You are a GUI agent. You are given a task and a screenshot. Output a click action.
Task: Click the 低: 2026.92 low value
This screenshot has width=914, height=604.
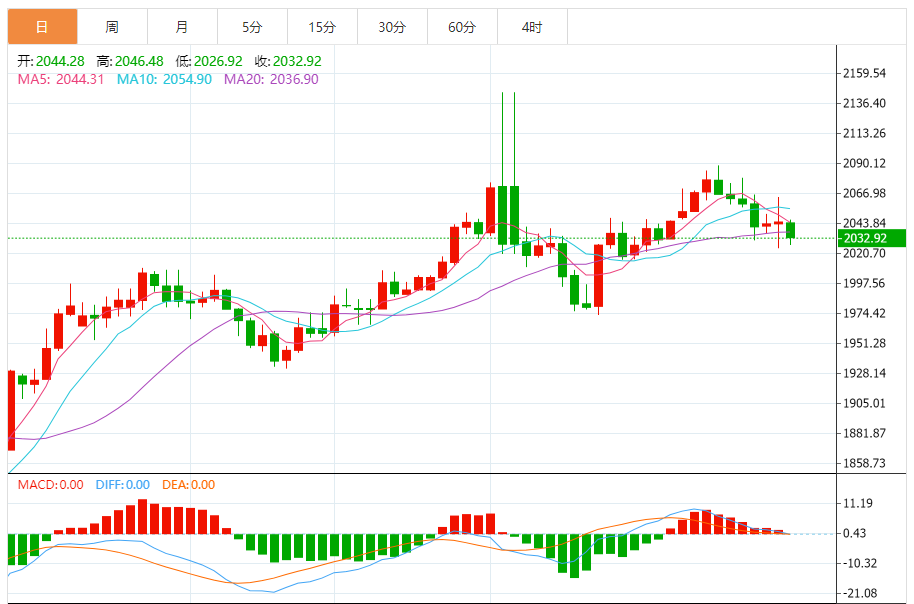[209, 61]
